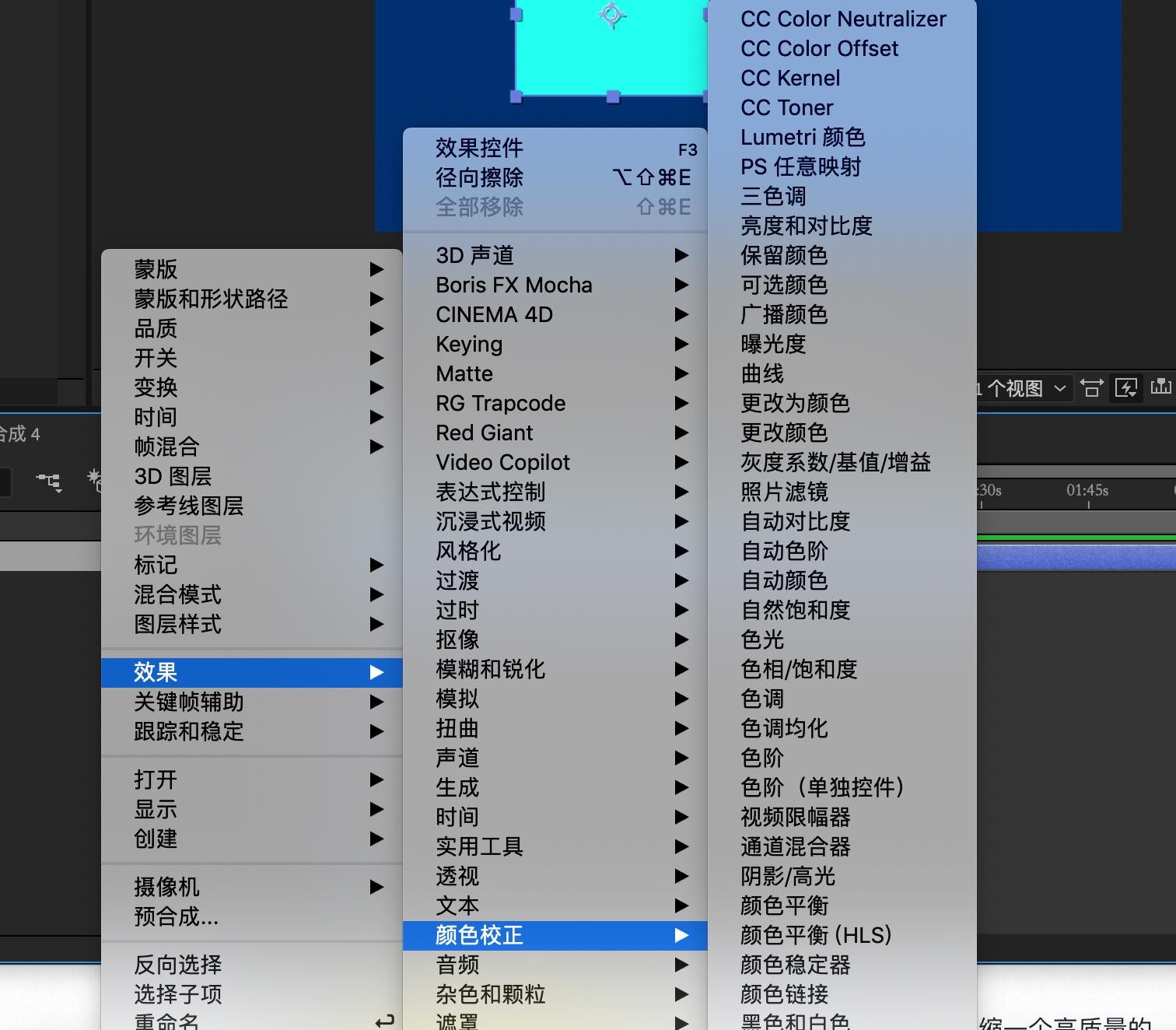Expand the Keying effects submenu
Screen dimensions: 1176x1030
pyautogui.click(x=469, y=344)
